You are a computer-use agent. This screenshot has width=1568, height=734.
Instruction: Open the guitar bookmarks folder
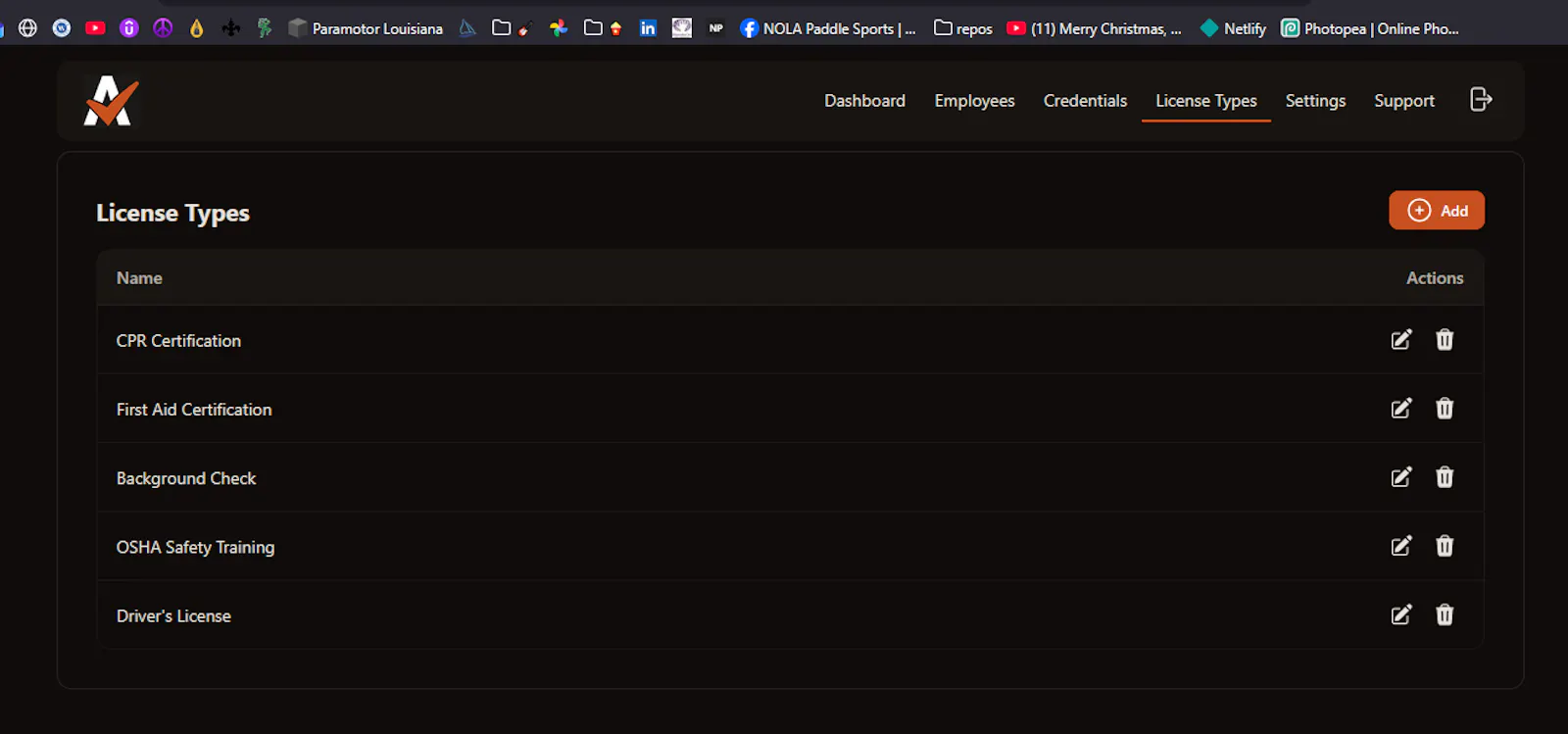(513, 28)
